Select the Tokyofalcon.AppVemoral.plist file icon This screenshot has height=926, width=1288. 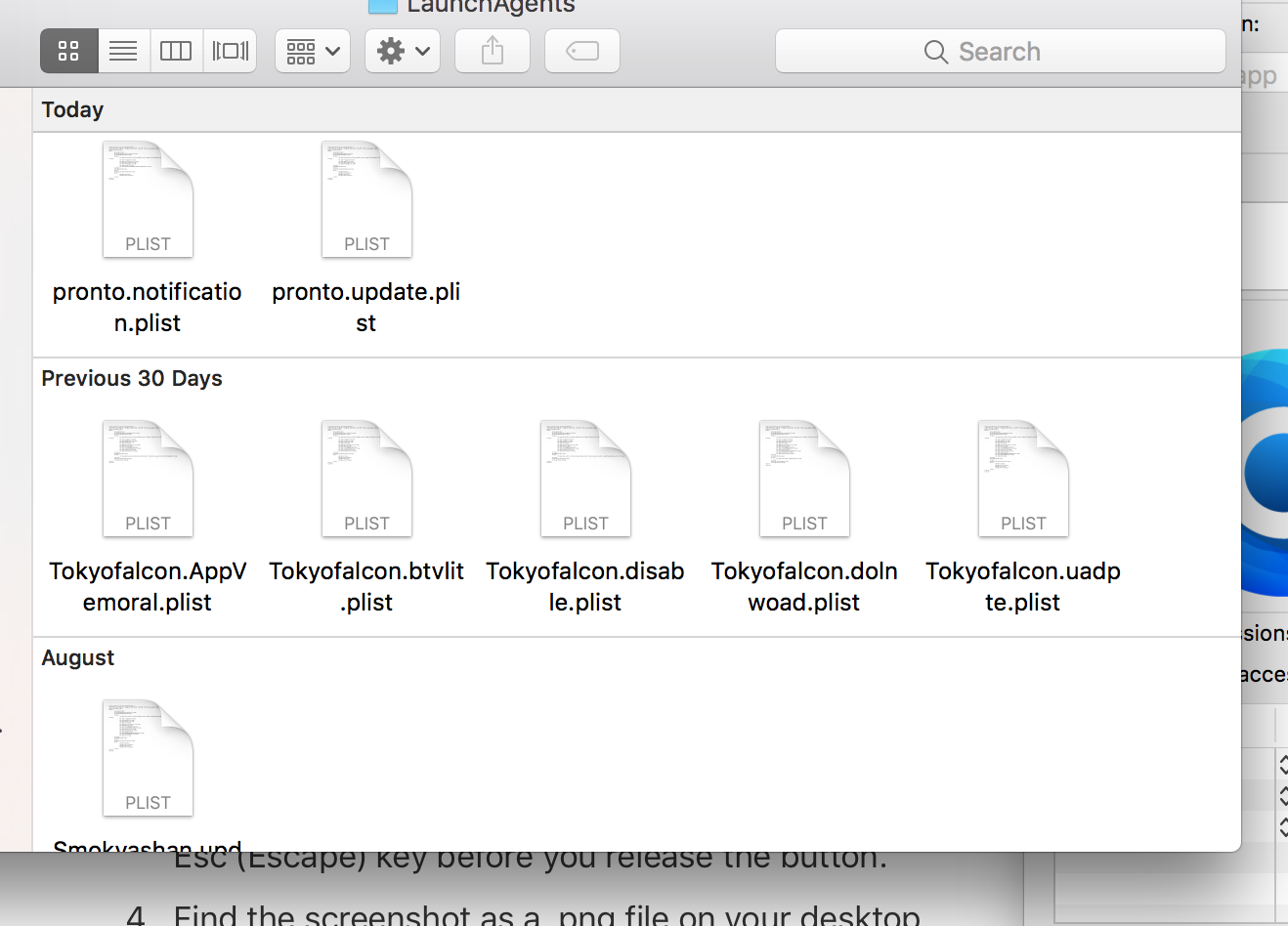coord(148,479)
